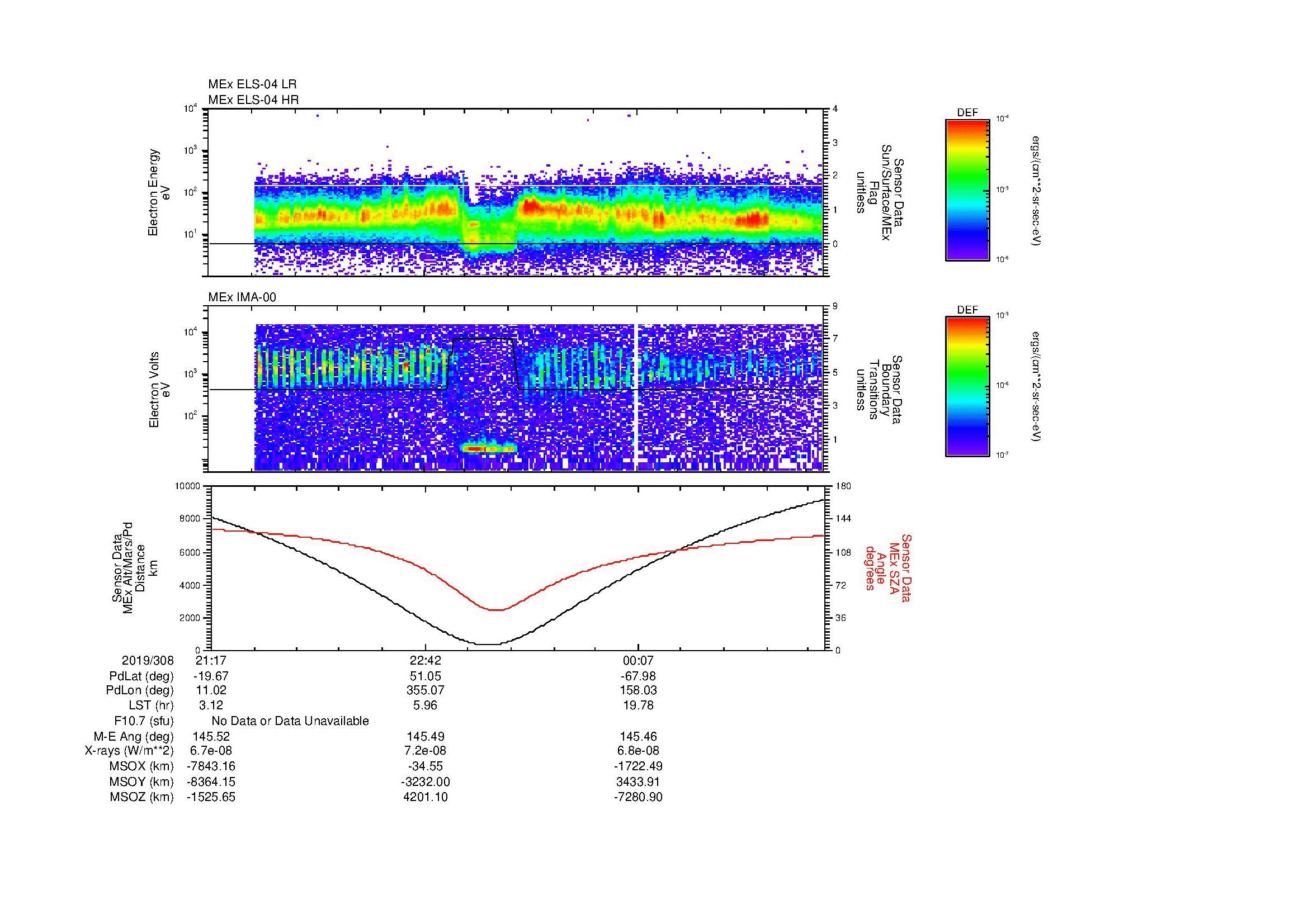
Task: Click the MSOX value "-1722.49"
Action: point(638,766)
